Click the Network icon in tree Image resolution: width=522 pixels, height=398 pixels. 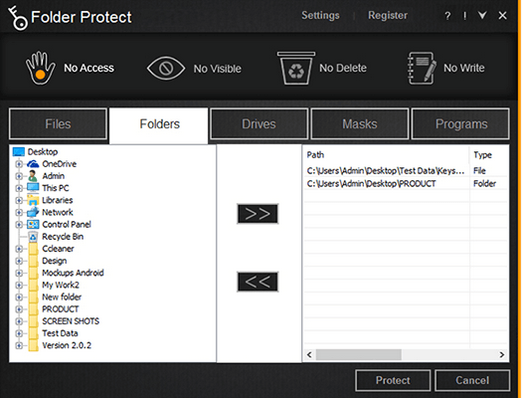[x=33, y=212]
